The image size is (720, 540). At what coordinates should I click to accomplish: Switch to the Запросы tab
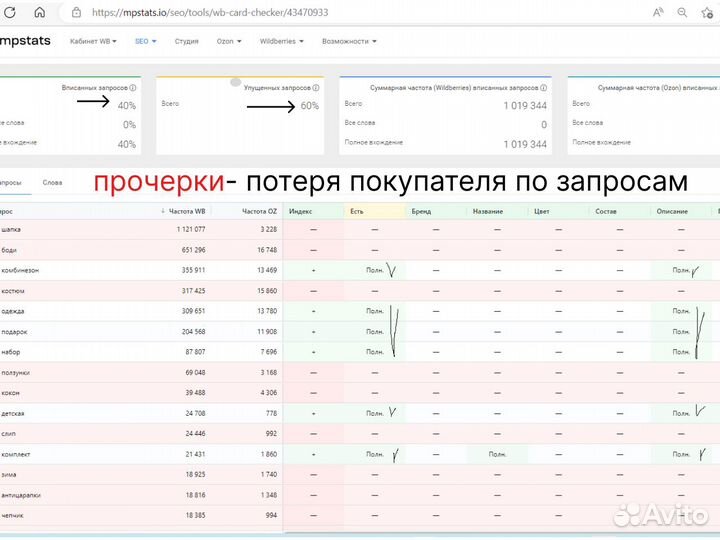coord(11,183)
